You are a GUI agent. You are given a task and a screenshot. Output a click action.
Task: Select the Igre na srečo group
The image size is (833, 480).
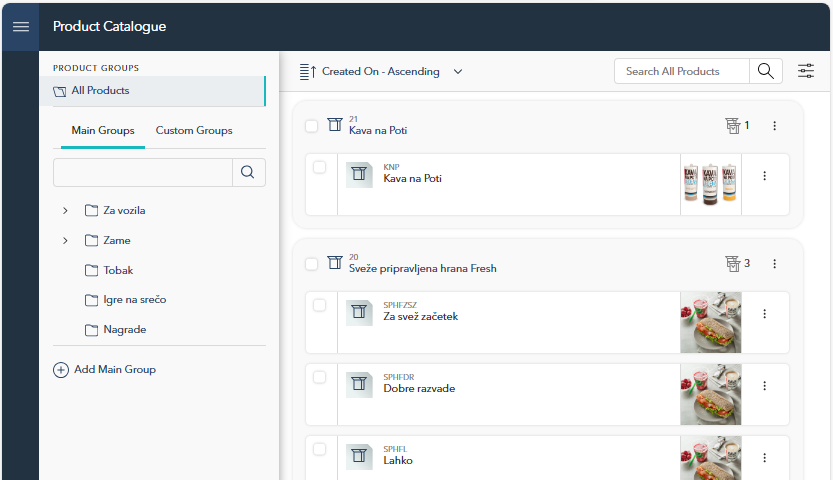(x=134, y=300)
